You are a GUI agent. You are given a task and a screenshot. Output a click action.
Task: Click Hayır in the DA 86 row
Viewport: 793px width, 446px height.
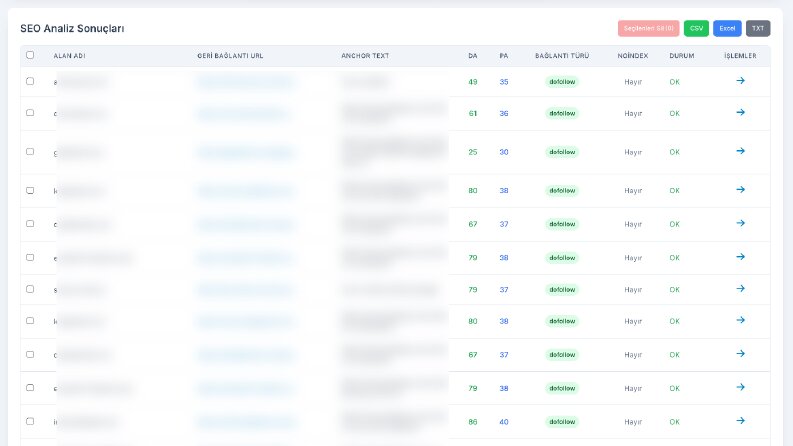click(633, 422)
